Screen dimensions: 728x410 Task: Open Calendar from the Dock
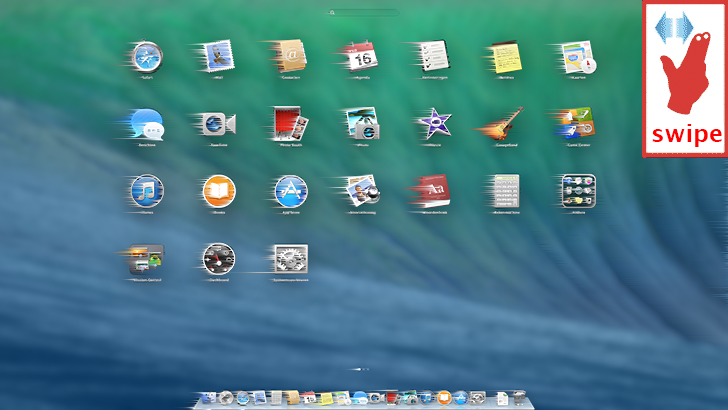309,398
